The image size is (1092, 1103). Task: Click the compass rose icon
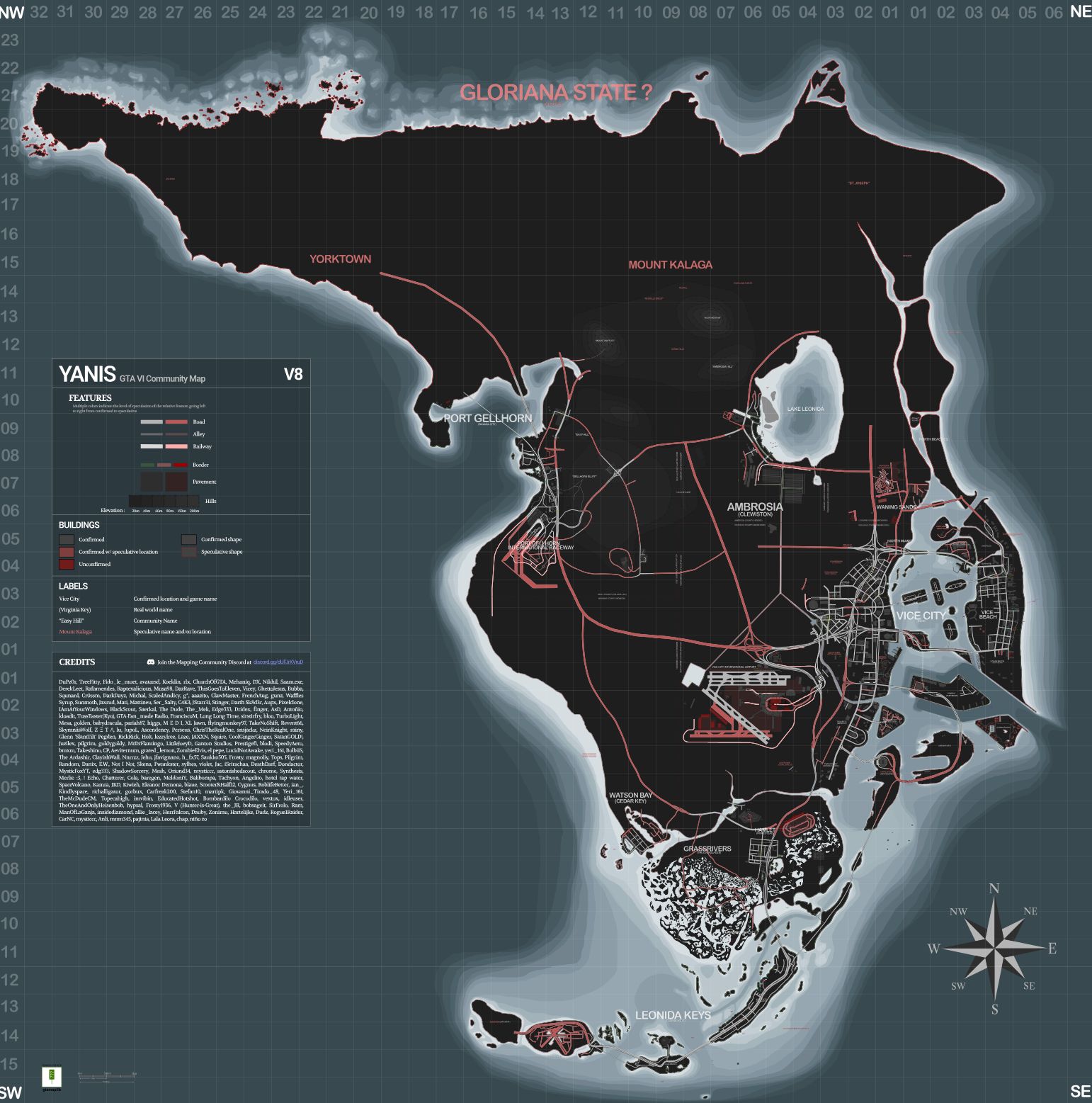[994, 948]
